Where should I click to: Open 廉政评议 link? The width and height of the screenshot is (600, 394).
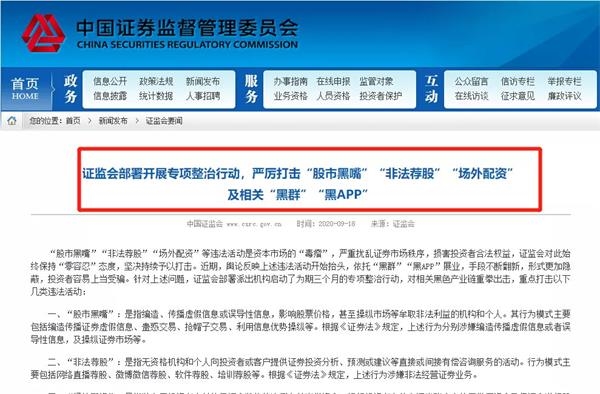(564, 96)
